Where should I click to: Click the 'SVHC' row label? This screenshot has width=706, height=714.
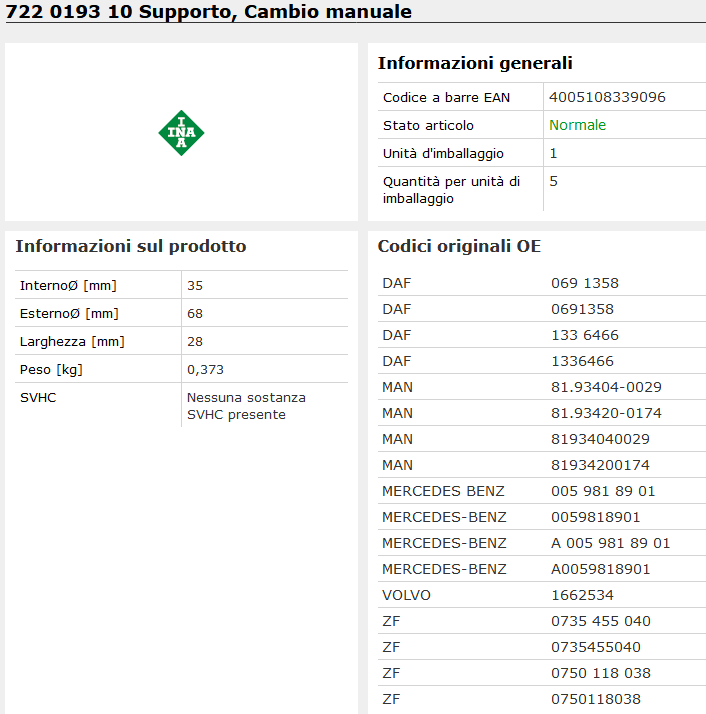pyautogui.click(x=38, y=398)
